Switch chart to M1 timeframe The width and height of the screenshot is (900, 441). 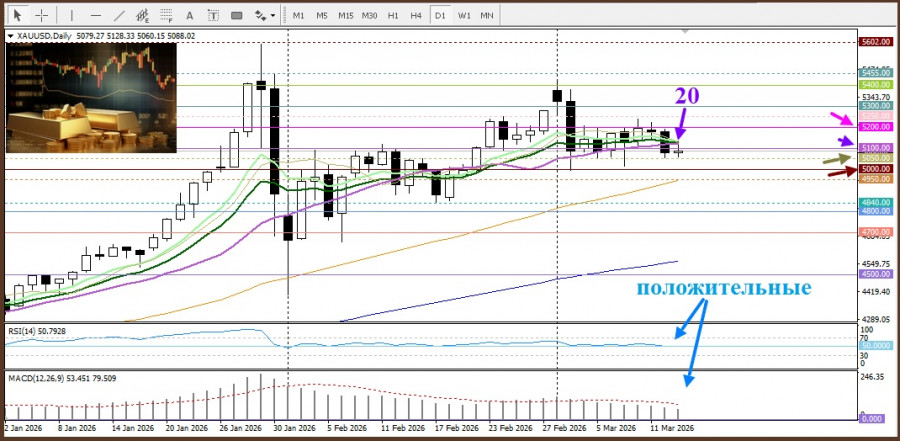[x=298, y=16]
